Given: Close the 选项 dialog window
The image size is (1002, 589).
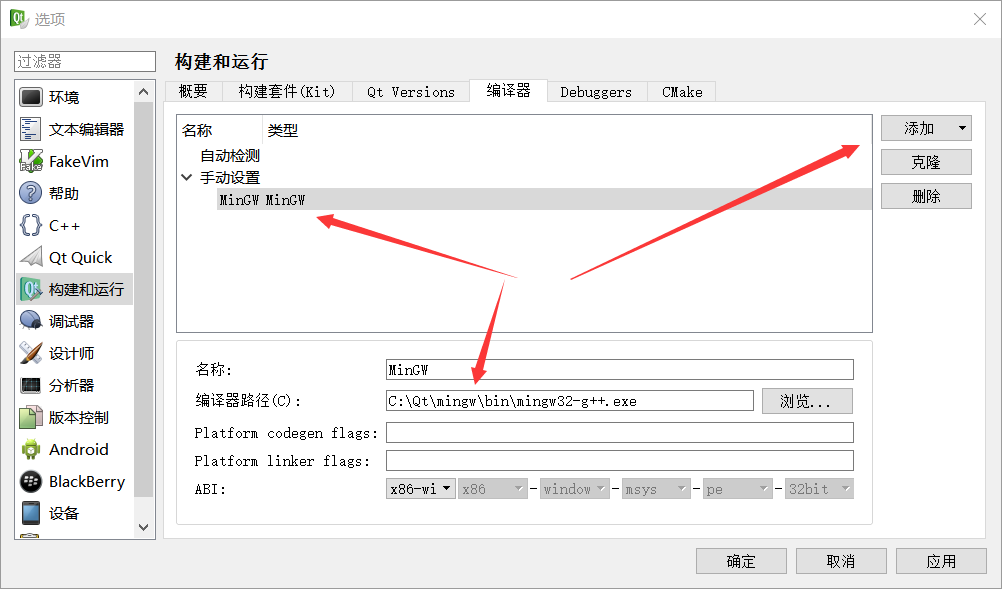Looking at the screenshot, I should point(980,19).
